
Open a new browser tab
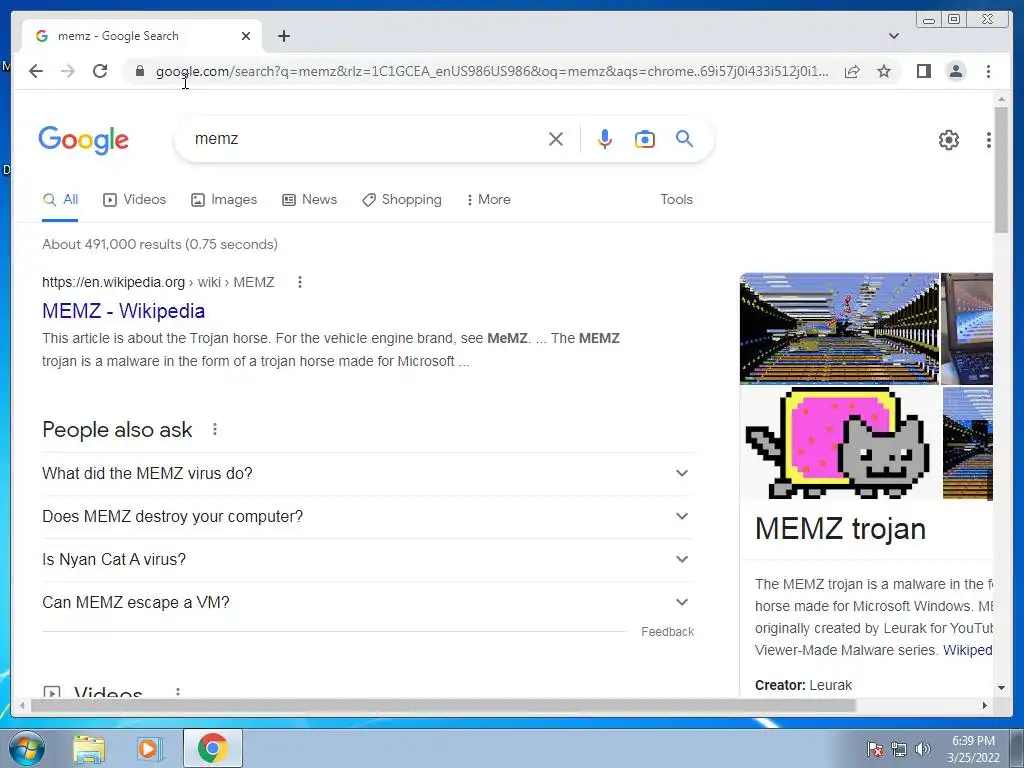coord(283,36)
